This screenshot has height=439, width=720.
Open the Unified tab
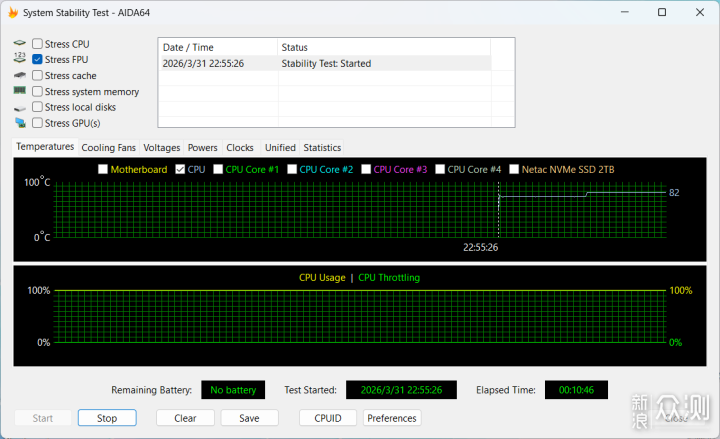(x=280, y=147)
